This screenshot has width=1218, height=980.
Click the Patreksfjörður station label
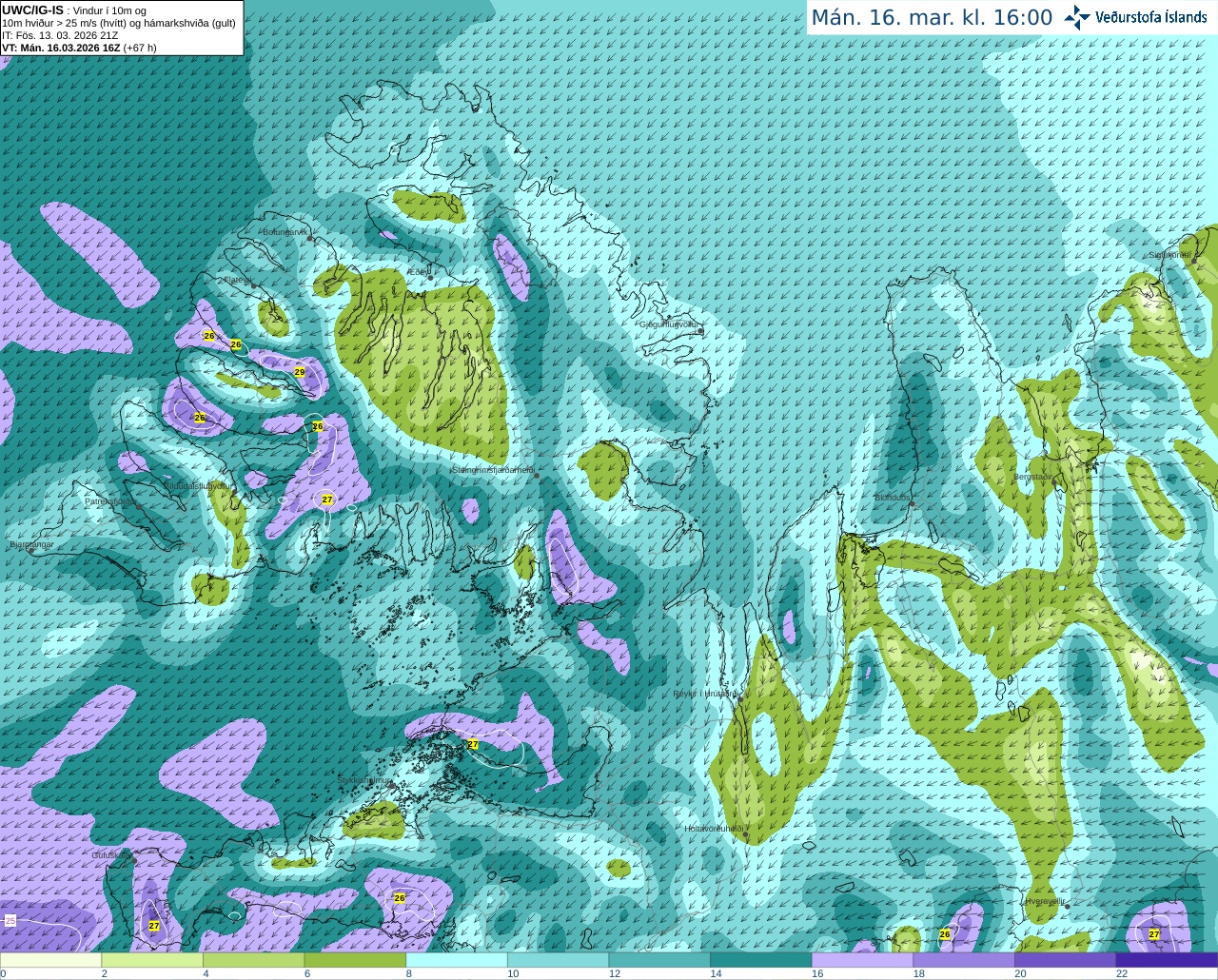pyautogui.click(x=110, y=501)
